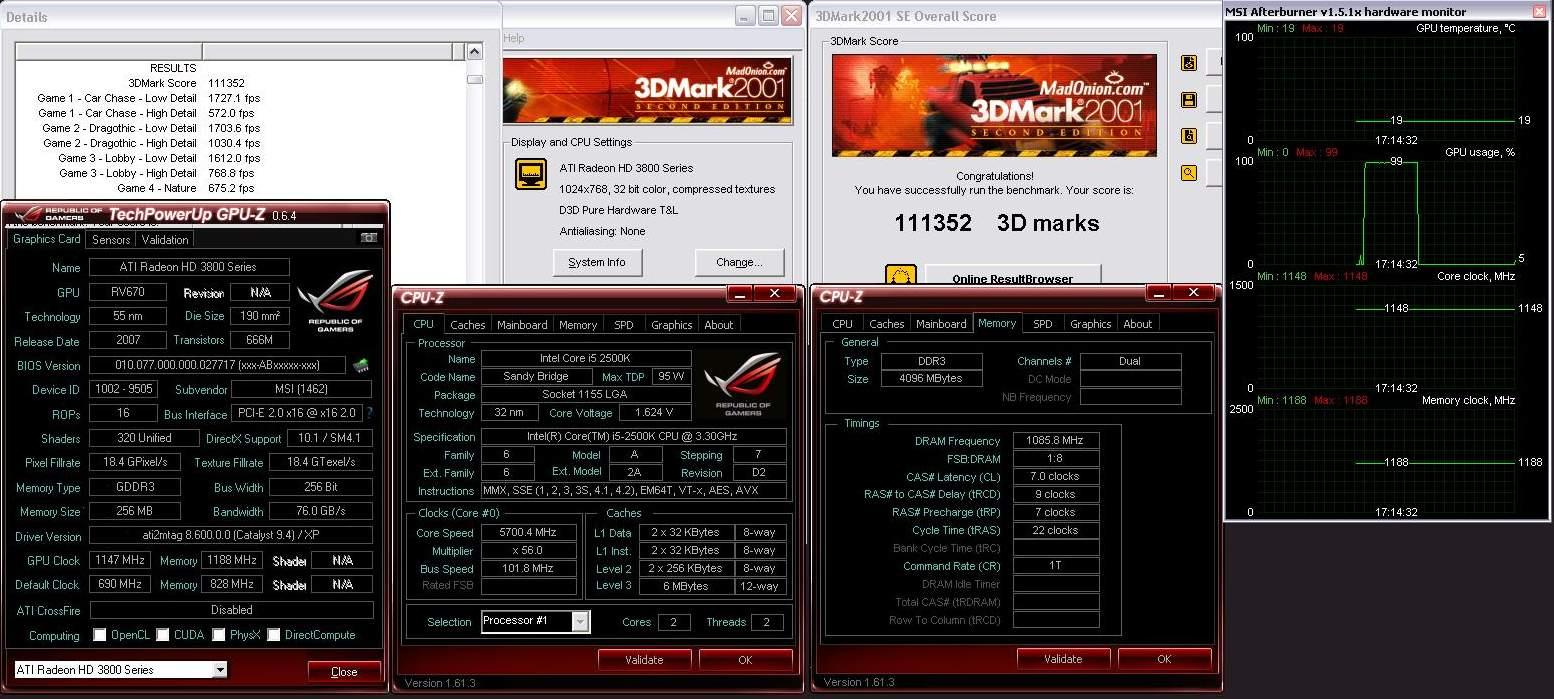Click the yellow floppy disk save icon in 3DMark score
Viewport: 1554px width, 699px height.
pos(1189,100)
